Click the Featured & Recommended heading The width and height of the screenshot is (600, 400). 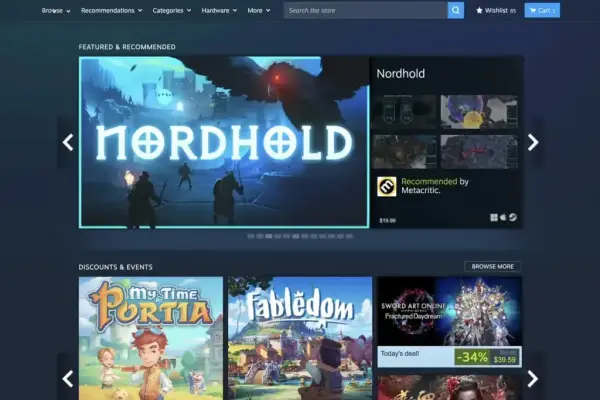point(127,47)
